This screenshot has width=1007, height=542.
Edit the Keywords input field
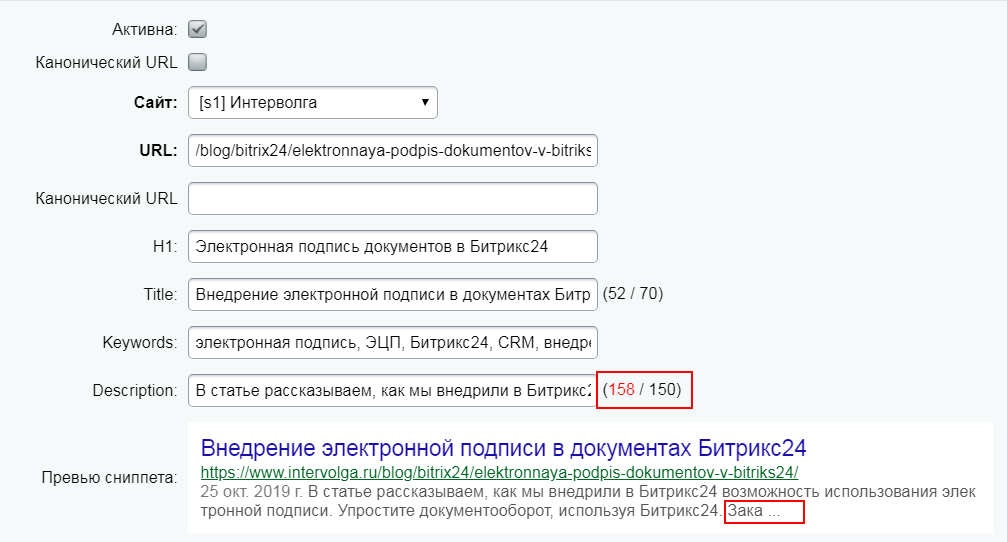click(x=392, y=342)
